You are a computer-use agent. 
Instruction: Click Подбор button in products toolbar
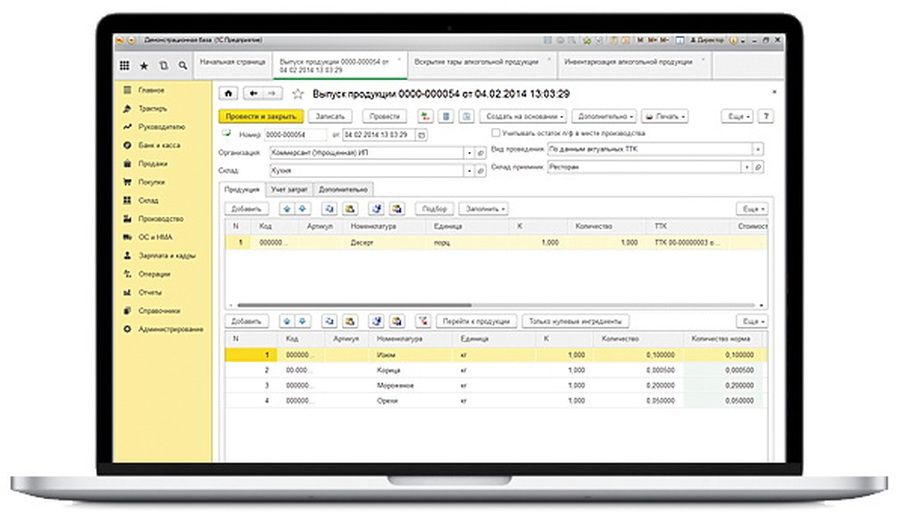pyautogui.click(x=435, y=209)
